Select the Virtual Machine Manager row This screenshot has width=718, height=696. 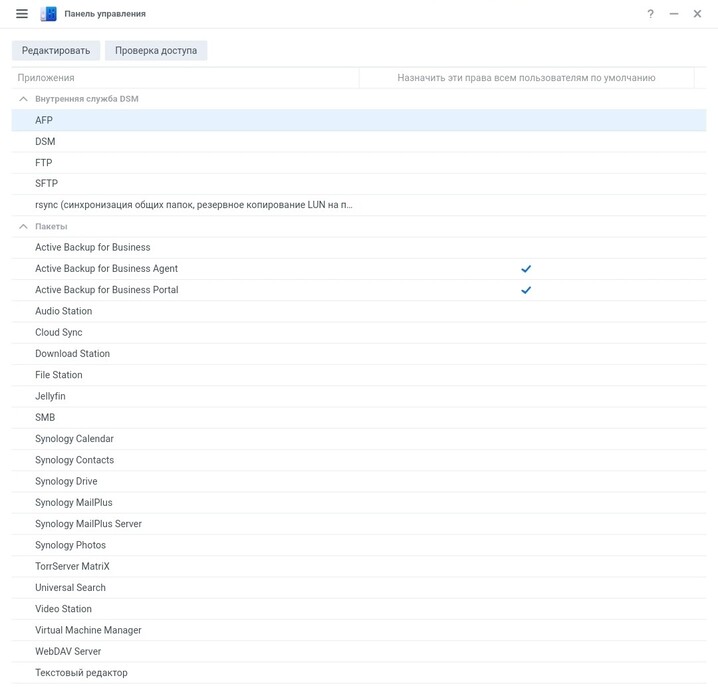pos(359,631)
